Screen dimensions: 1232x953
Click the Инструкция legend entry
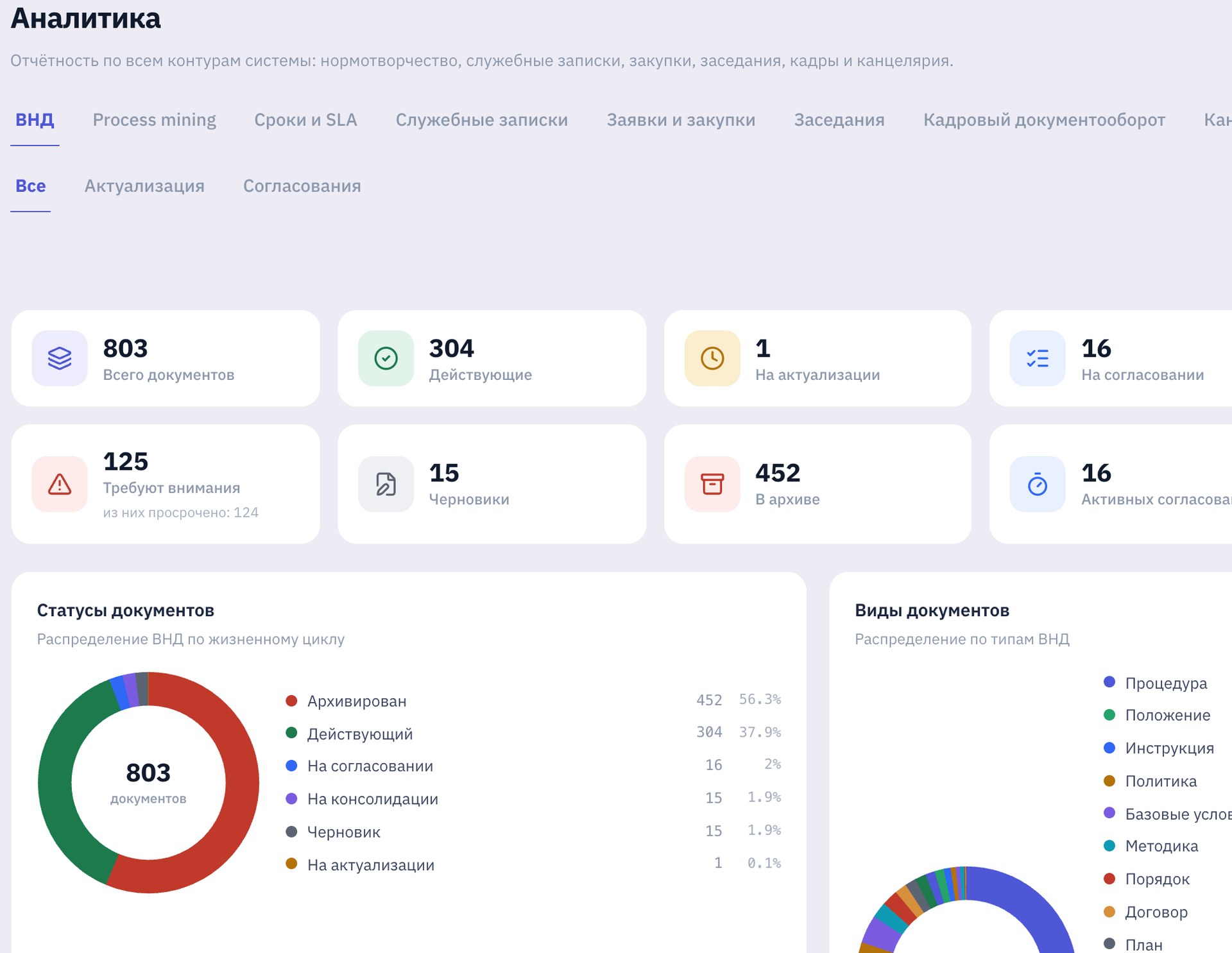pyautogui.click(x=1158, y=748)
